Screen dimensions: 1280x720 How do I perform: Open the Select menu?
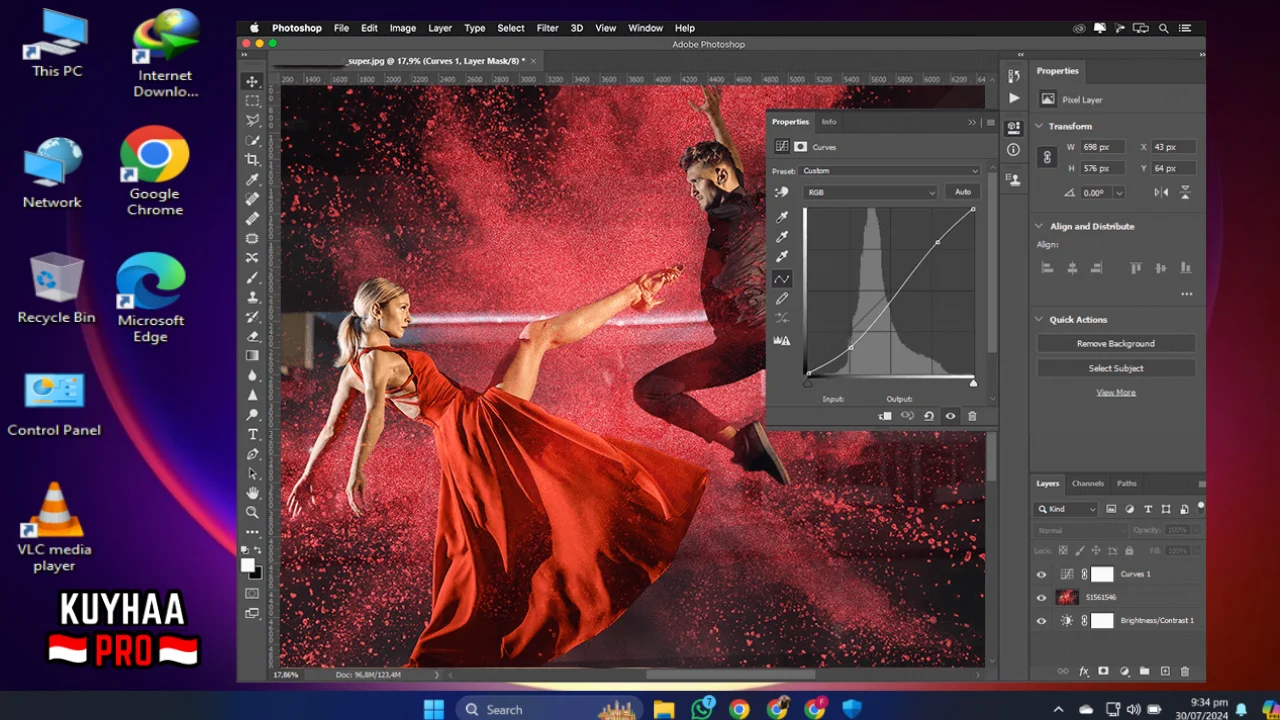point(511,28)
